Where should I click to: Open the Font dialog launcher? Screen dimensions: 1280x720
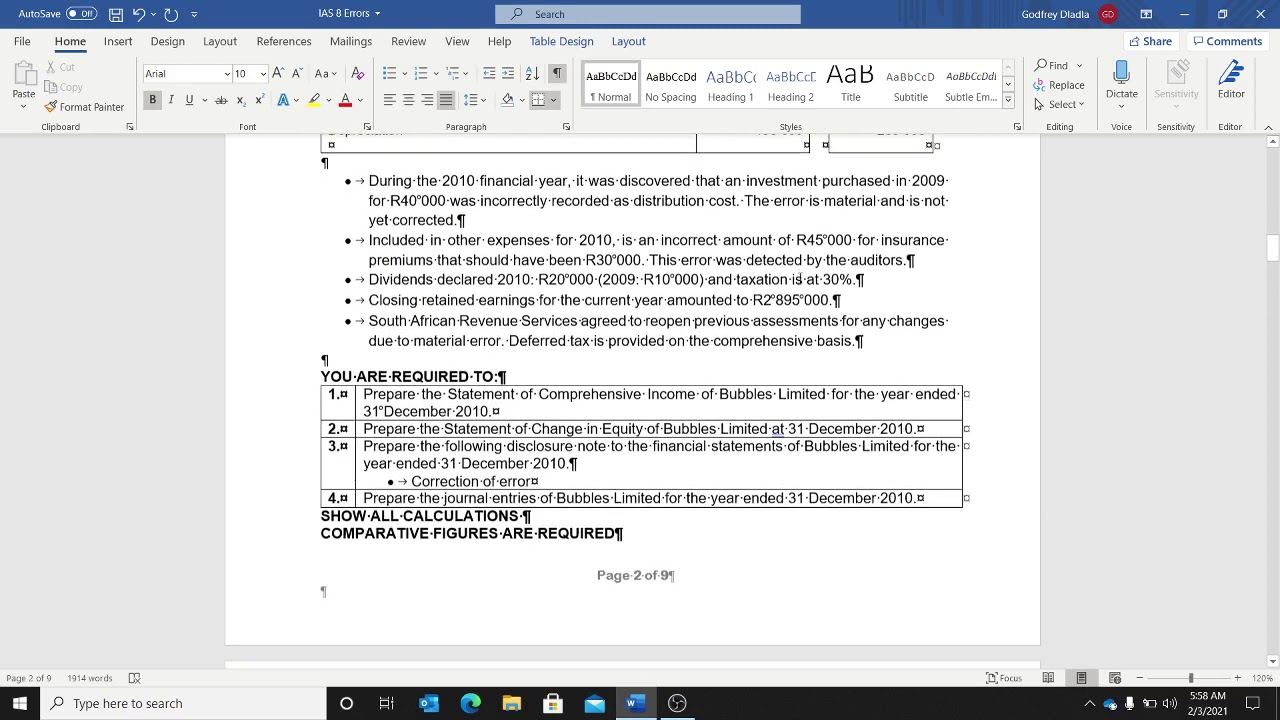tap(367, 127)
